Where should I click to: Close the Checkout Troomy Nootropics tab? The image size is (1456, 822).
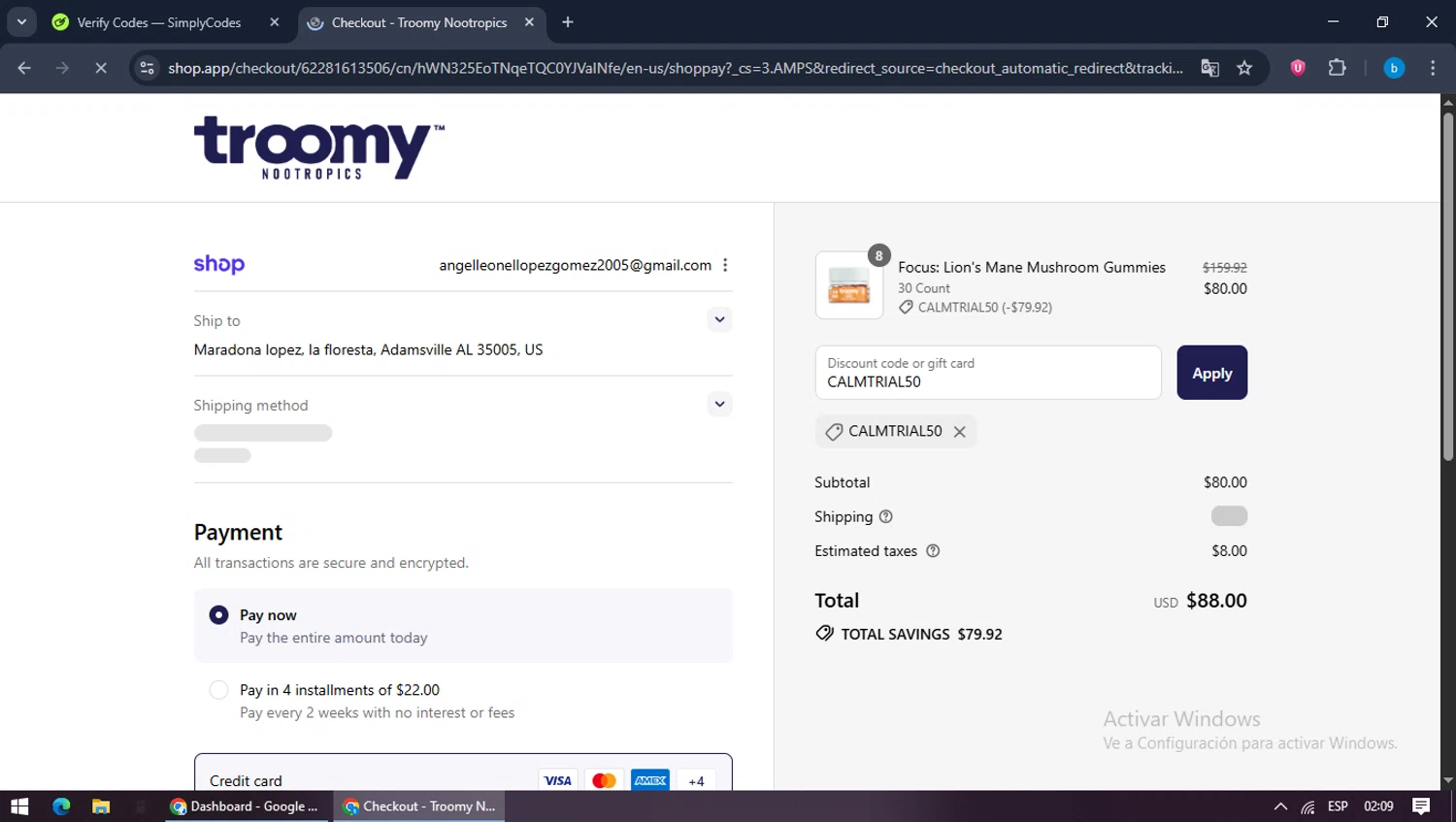pos(529,22)
